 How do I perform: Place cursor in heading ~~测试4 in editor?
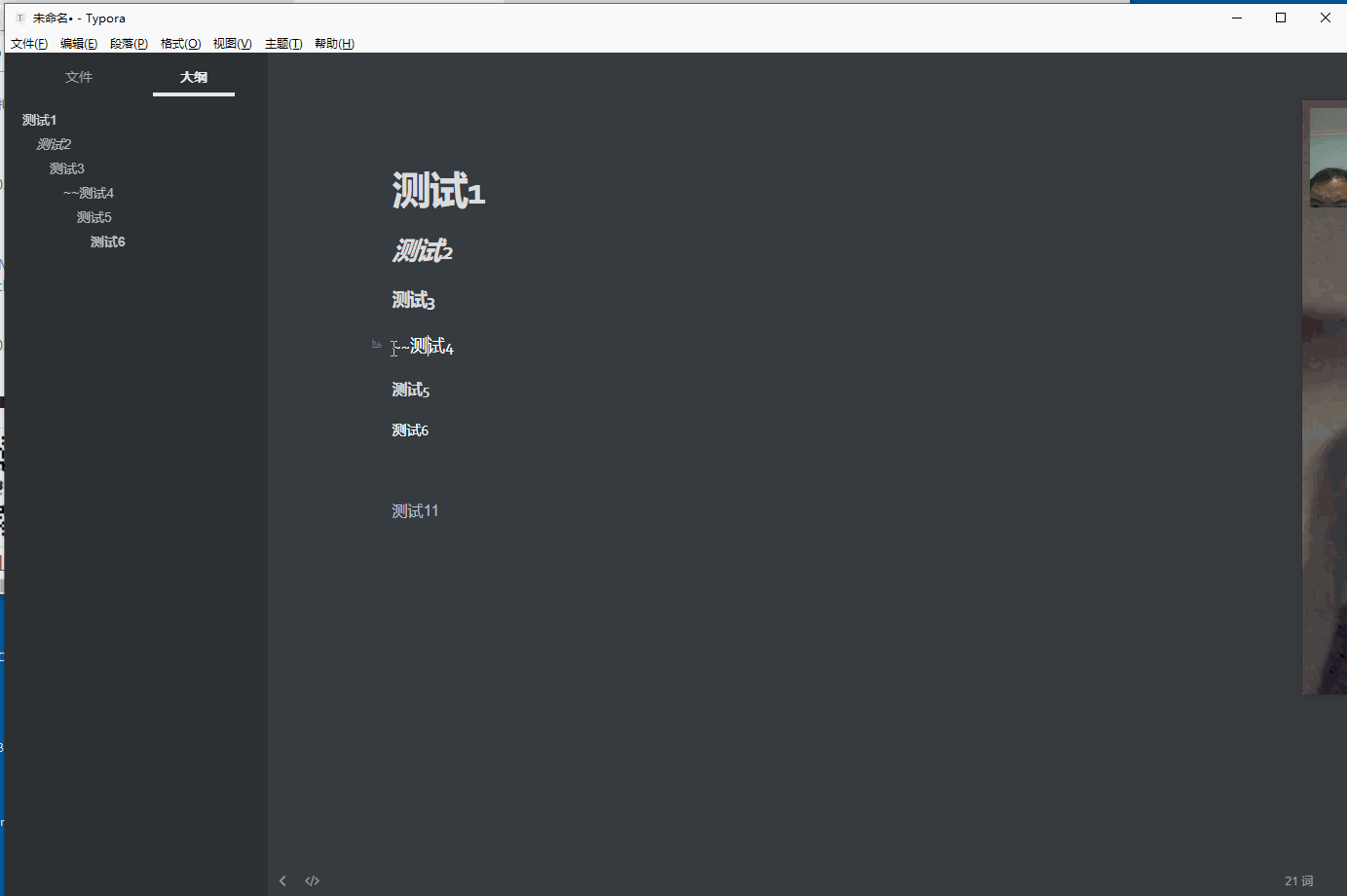pyautogui.click(x=423, y=347)
